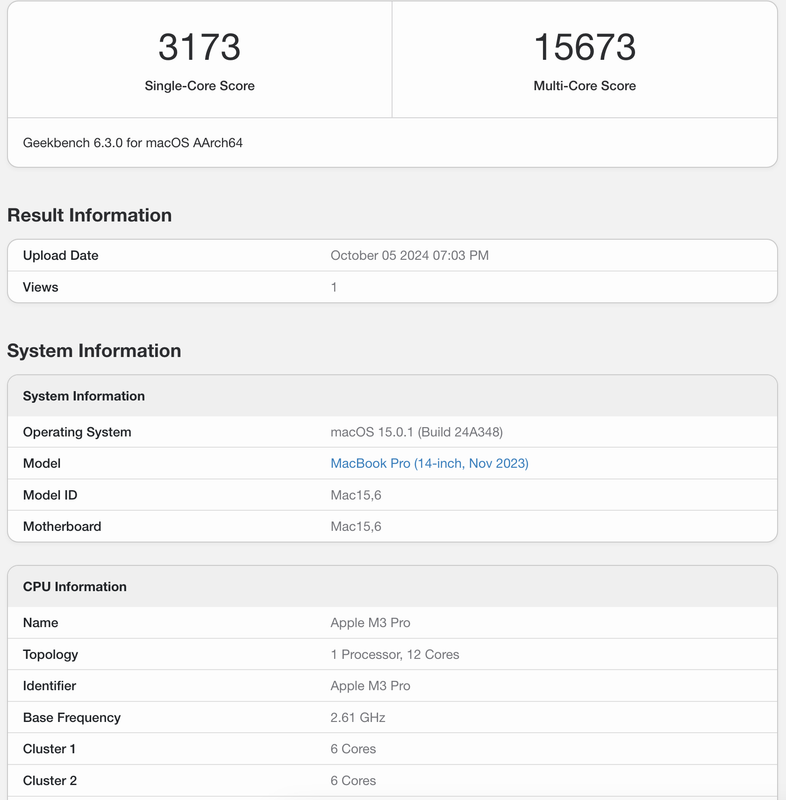Screen dimensions: 786x800
Task: Click the Model ID label
Action: [x=50, y=495]
